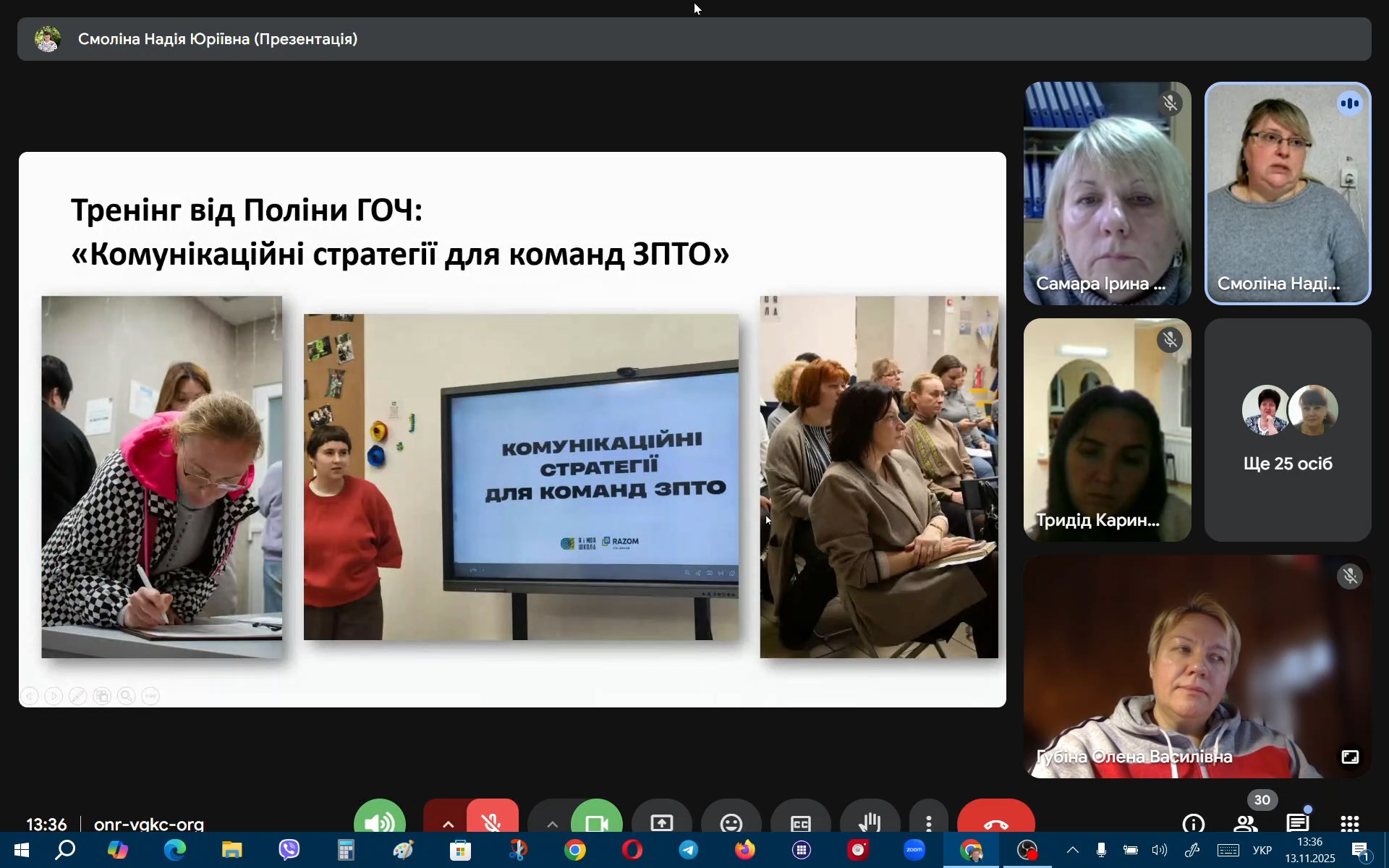Unmute the microphone
This screenshot has height=868, width=1389.
coord(493,822)
